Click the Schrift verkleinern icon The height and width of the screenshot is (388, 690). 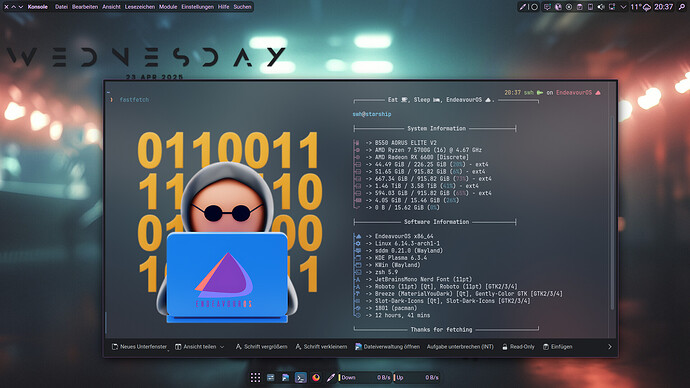click(x=298, y=347)
